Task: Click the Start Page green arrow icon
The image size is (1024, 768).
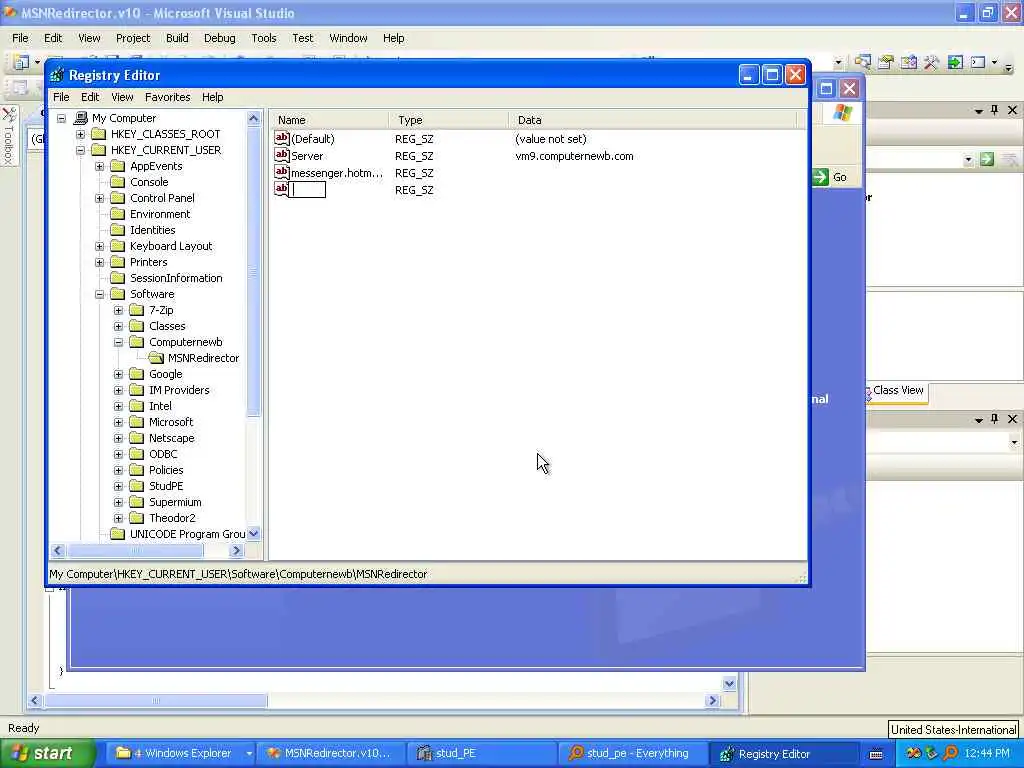Action: tap(955, 63)
